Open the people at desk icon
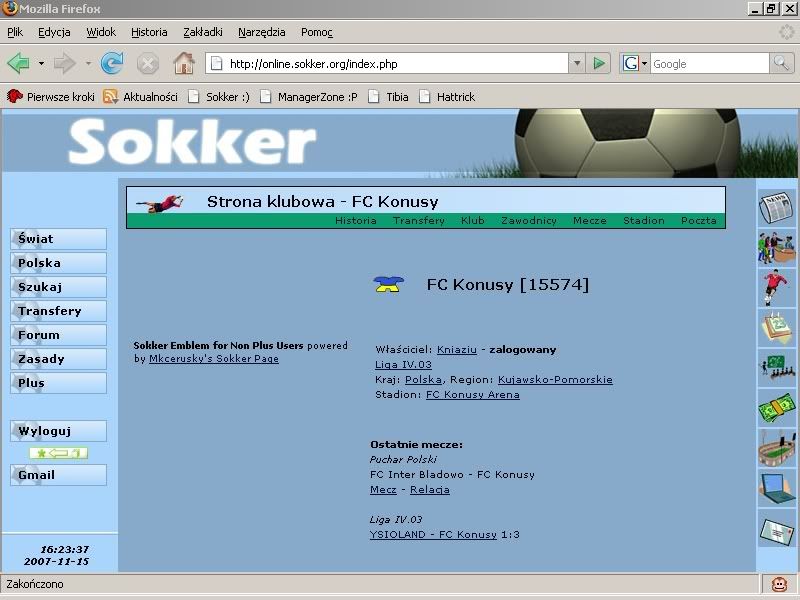This screenshot has width=800, height=600. [776, 248]
